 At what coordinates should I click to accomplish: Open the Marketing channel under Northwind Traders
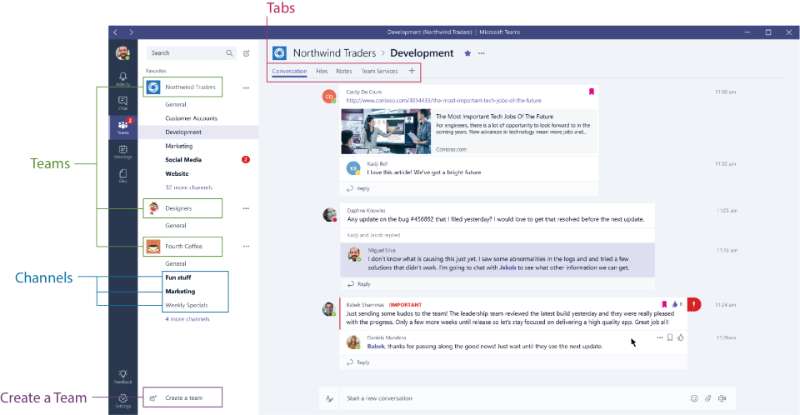tap(179, 146)
